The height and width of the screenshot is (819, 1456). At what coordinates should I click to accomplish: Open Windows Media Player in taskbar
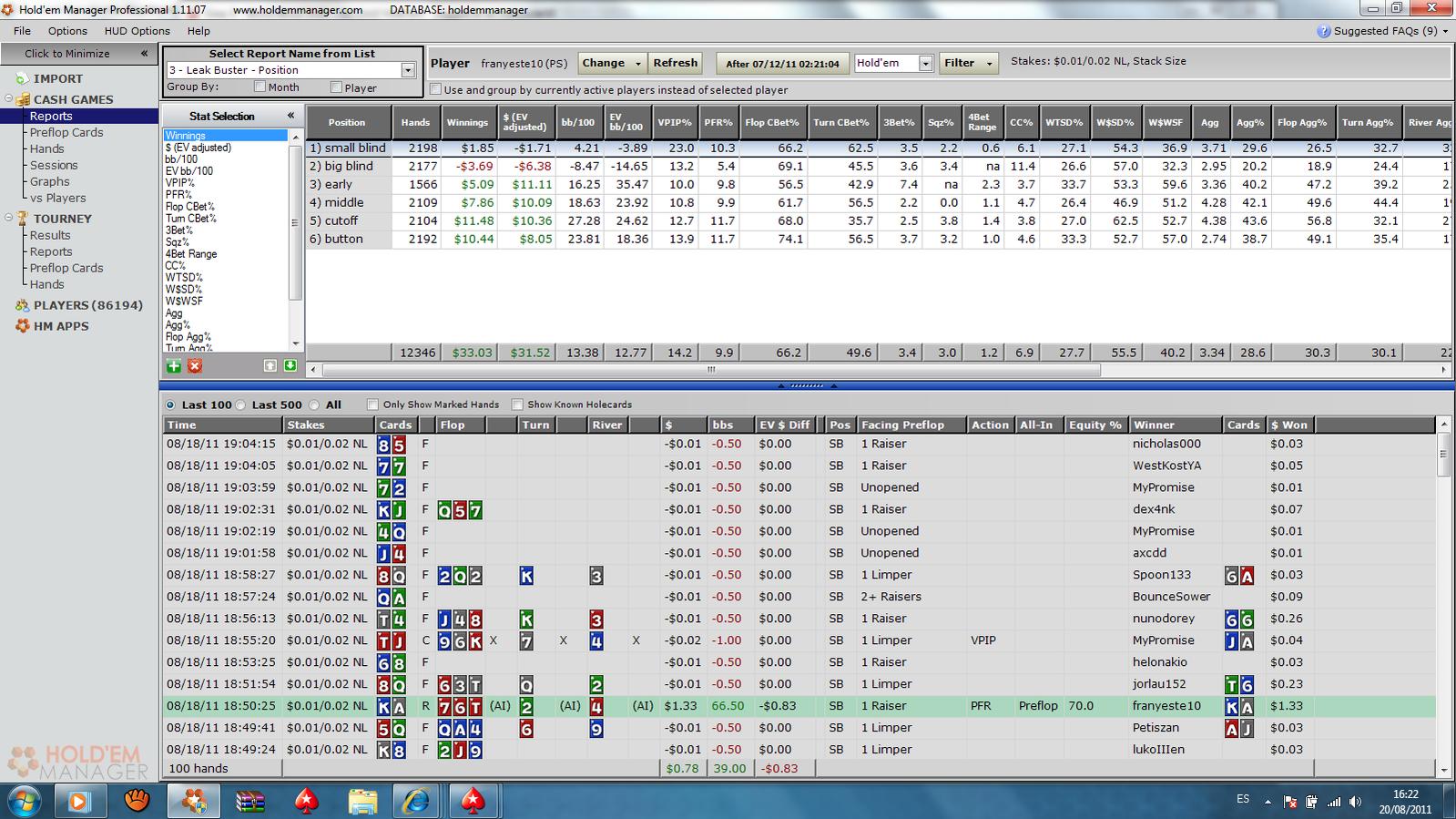[x=79, y=801]
